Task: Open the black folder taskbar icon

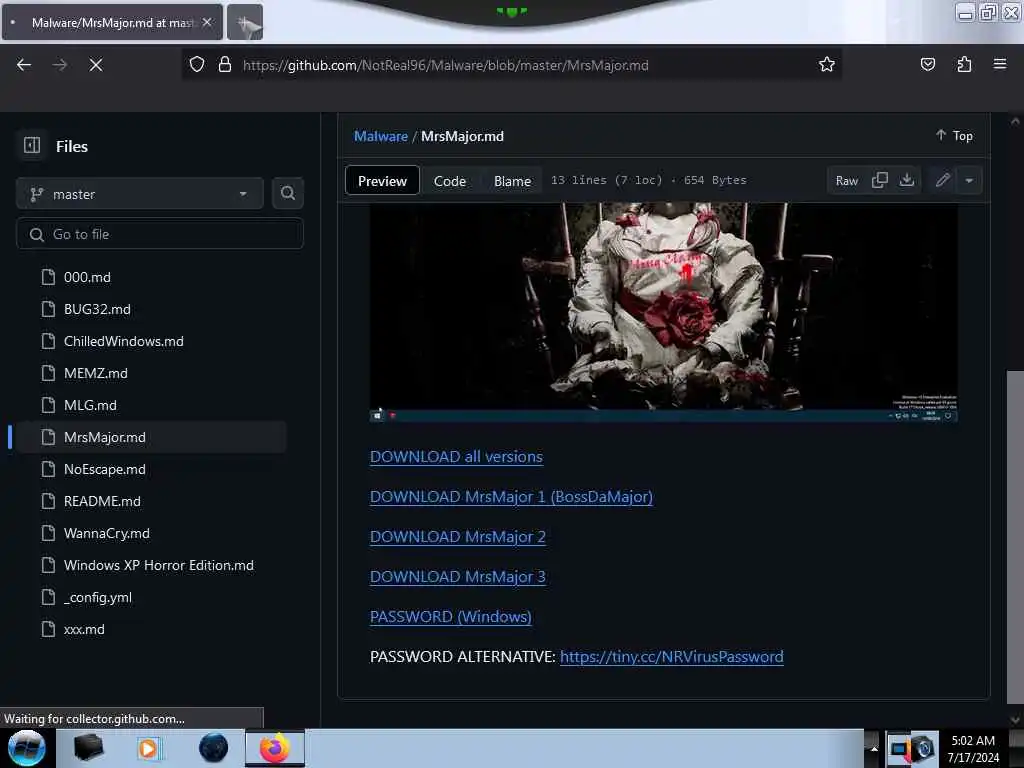Action: (x=88, y=748)
